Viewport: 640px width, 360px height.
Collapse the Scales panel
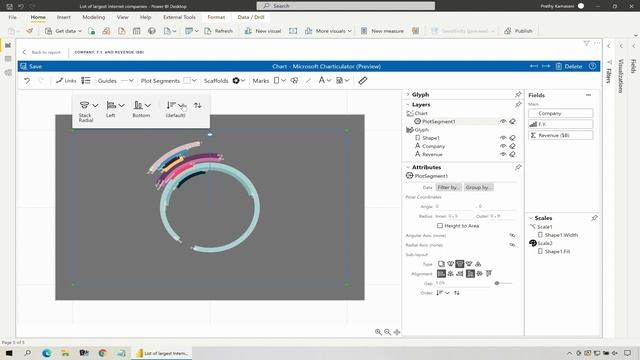tap(531, 218)
